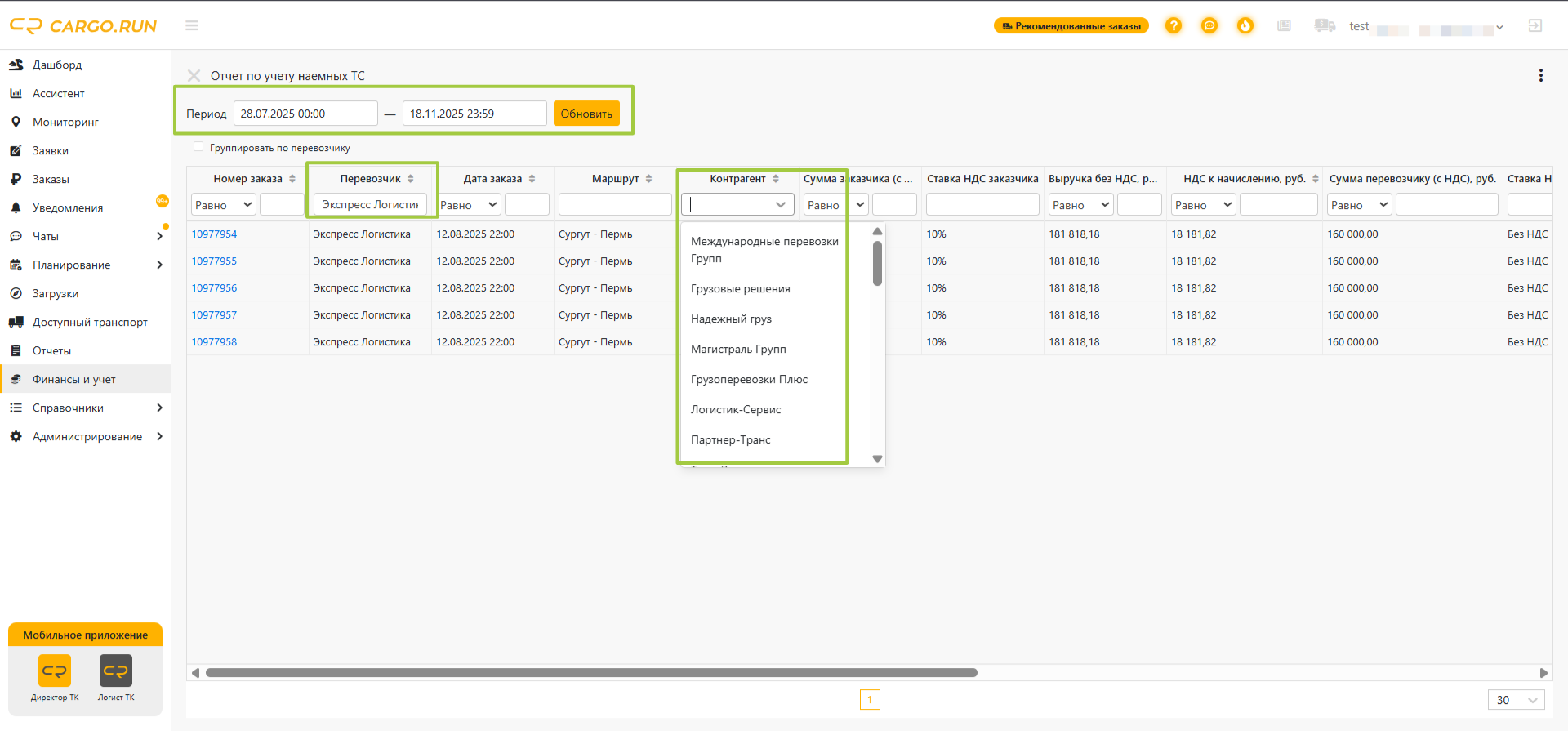Open Выручка без НДС filter operator dropdown
This screenshot has height=731, width=1568.
coord(1080,204)
